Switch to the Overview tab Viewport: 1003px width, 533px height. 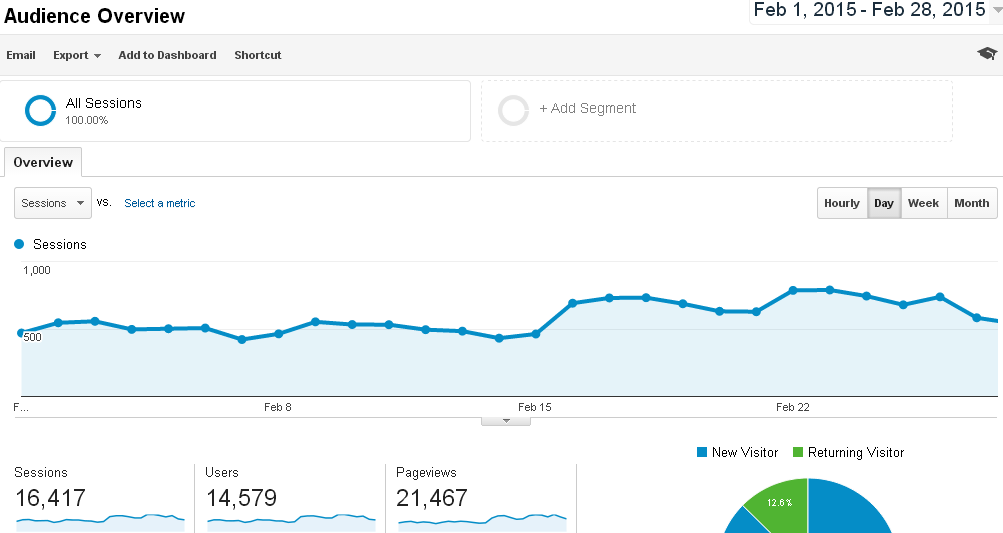pyautogui.click(x=43, y=162)
